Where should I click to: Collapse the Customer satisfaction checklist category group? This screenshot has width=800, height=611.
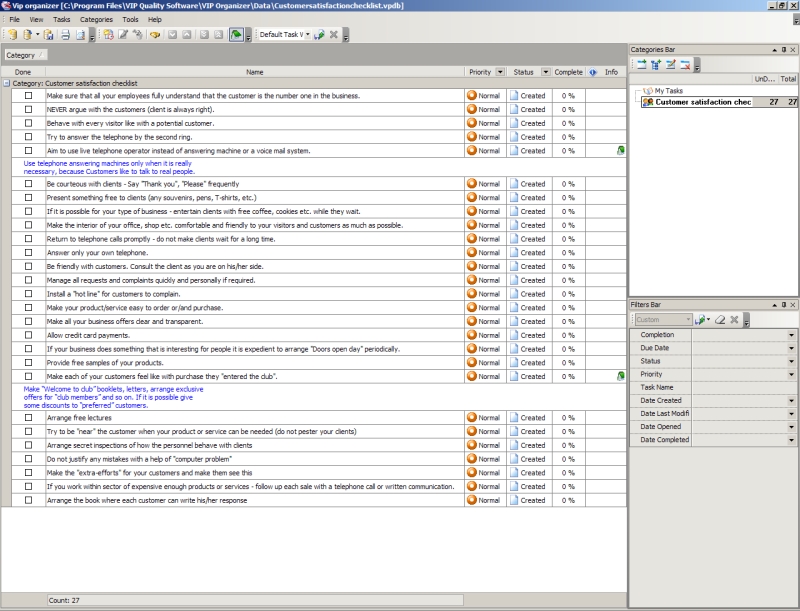coord(7,83)
